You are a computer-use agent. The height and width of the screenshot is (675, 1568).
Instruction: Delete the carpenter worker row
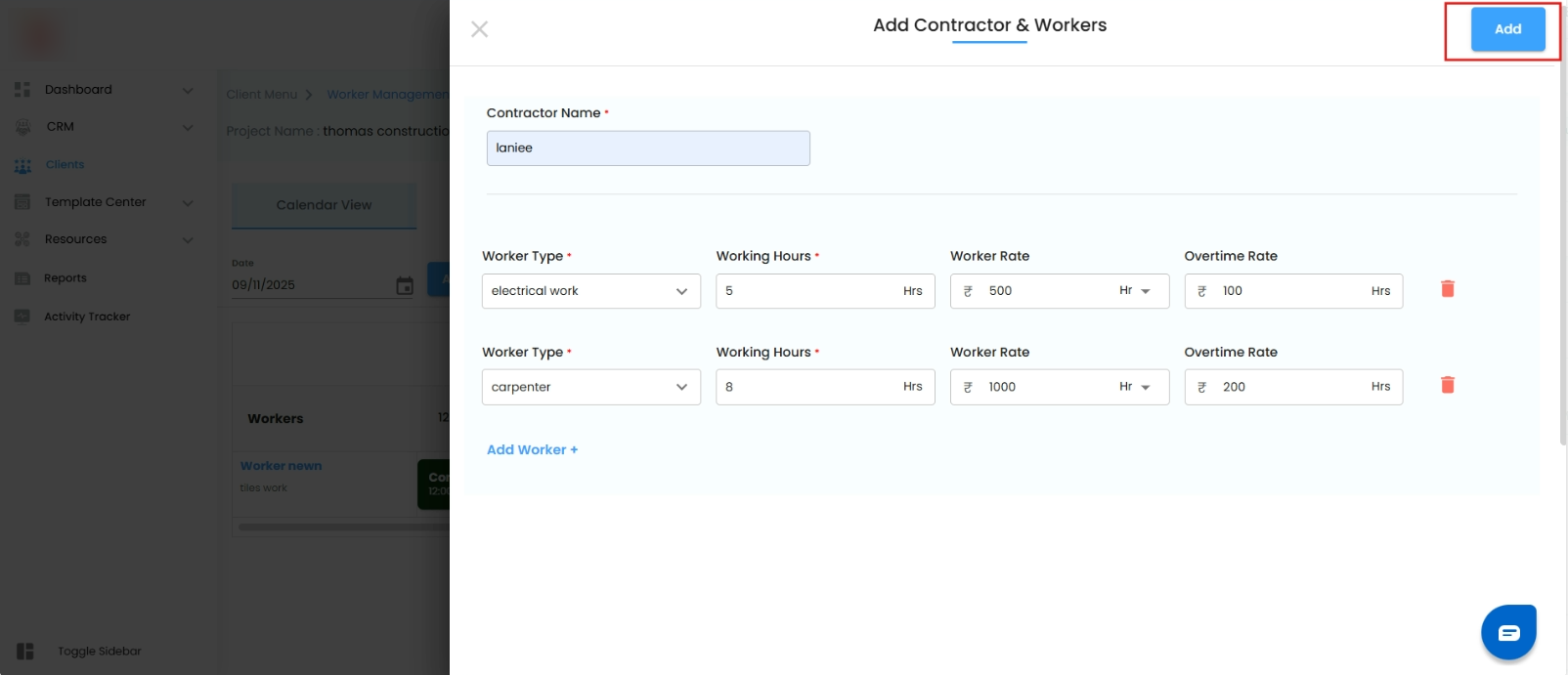1448,385
